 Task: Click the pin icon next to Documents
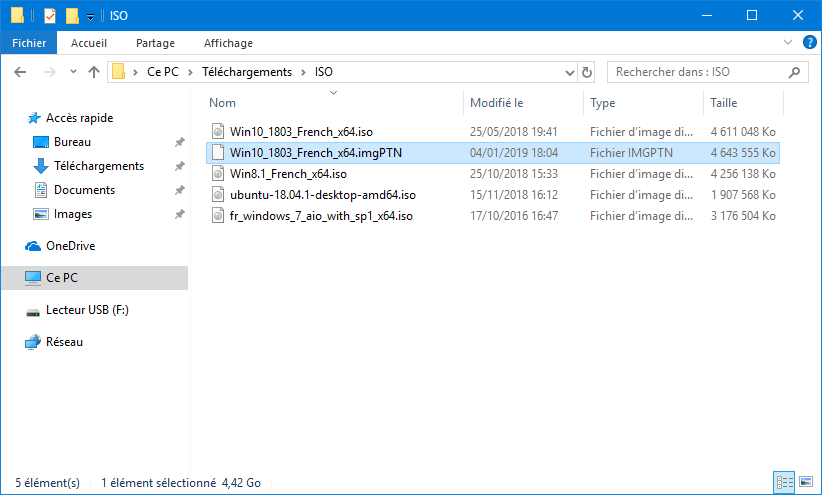[x=179, y=190]
